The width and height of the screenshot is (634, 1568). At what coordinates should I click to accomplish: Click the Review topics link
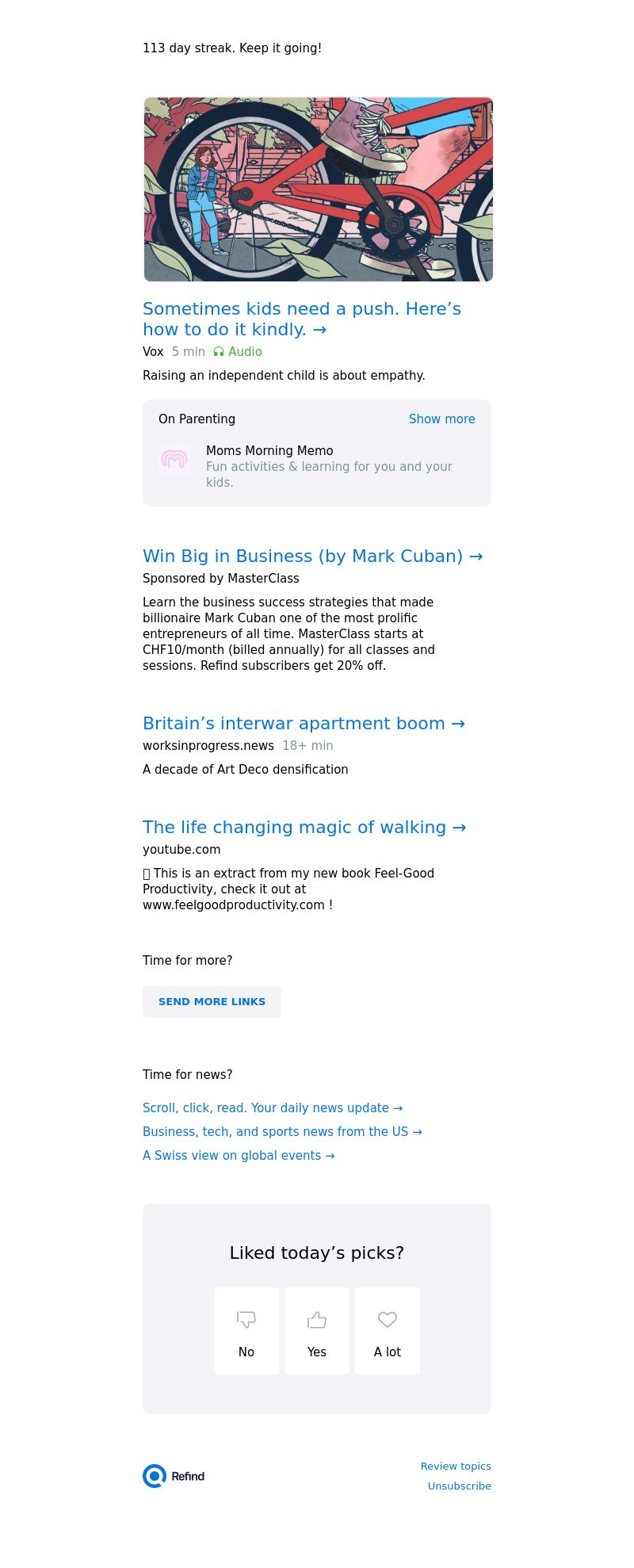456,1467
